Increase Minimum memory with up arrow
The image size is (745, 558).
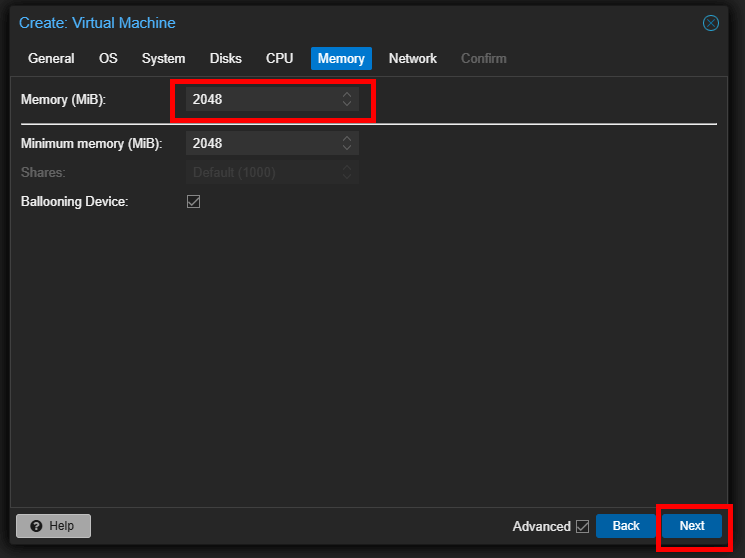[347, 138]
